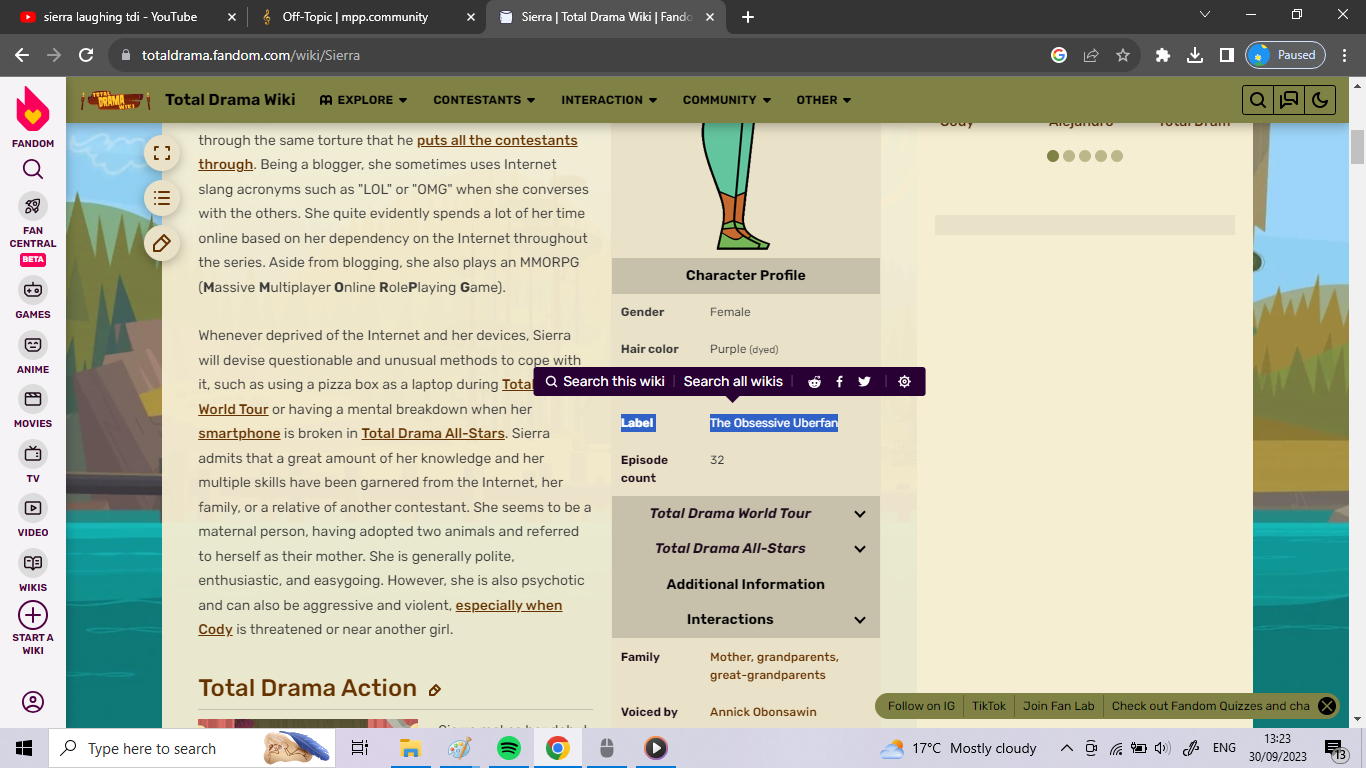
Task: Open the user profile avatar icon
Action: 33,702
